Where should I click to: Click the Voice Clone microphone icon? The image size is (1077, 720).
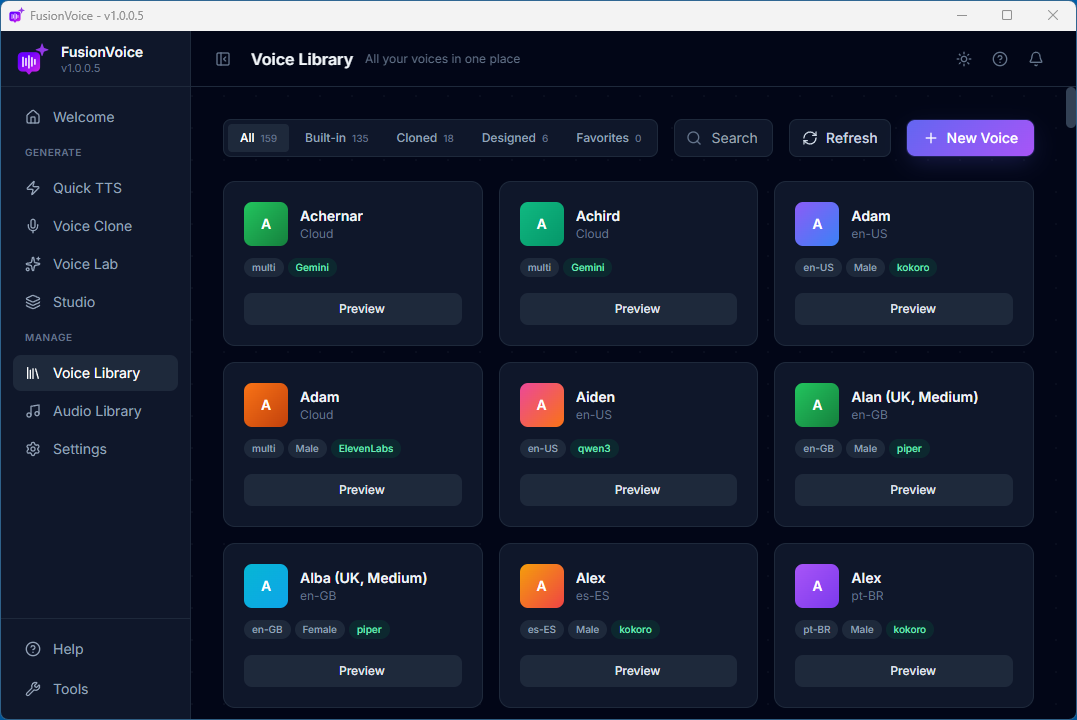tap(33, 226)
